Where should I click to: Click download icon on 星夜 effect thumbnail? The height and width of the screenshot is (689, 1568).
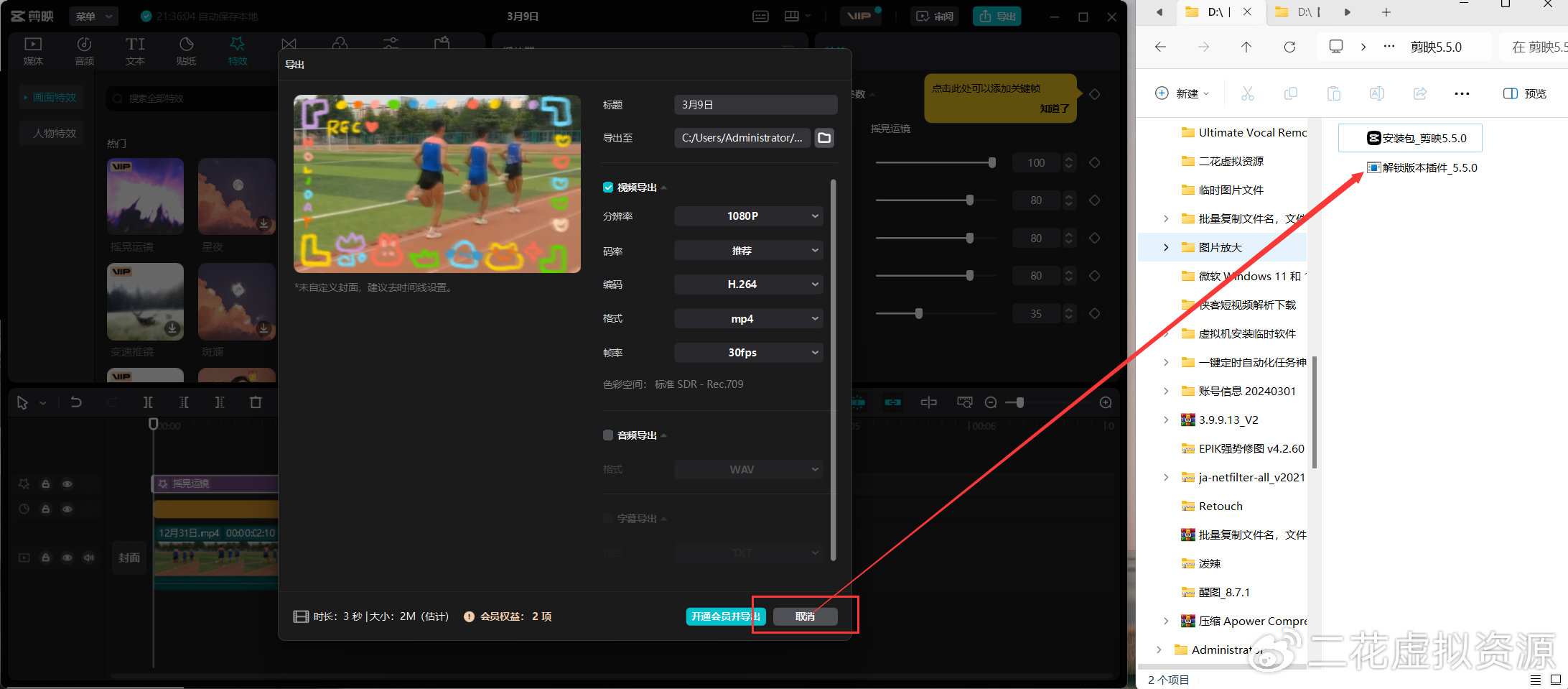coord(264,223)
